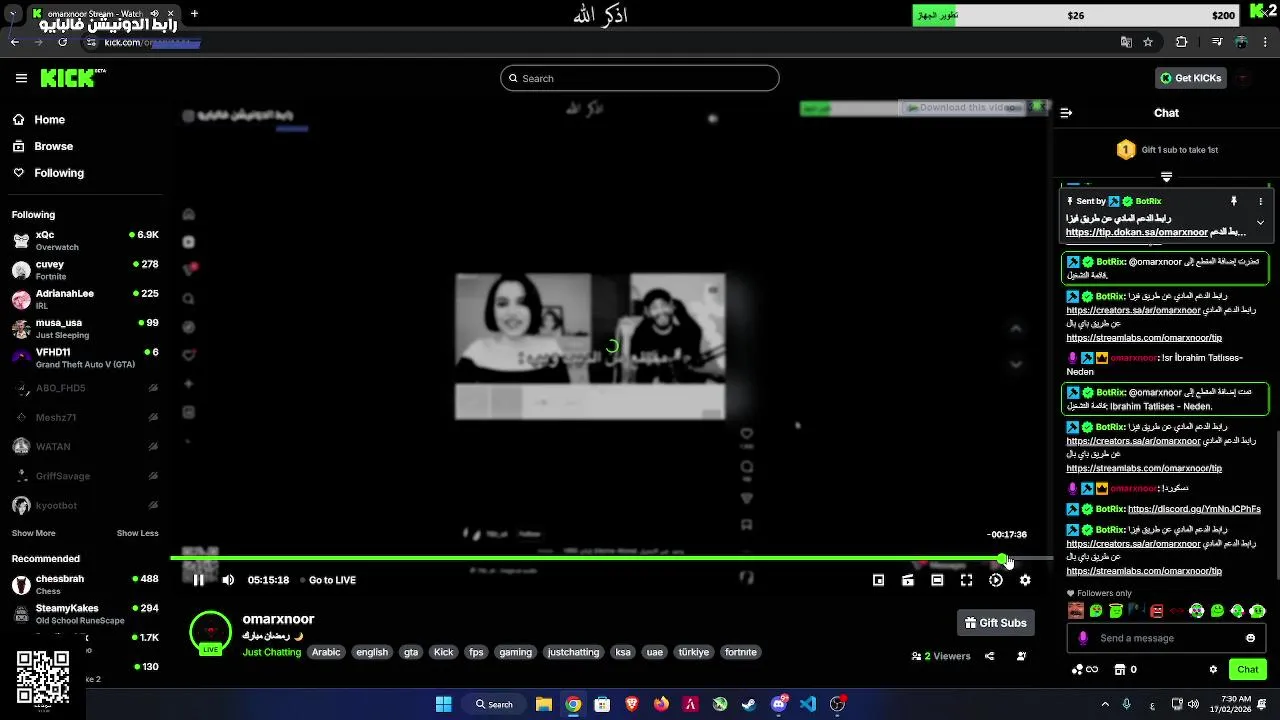Open playback speed control icon
The width and height of the screenshot is (1280, 720).
tap(996, 580)
